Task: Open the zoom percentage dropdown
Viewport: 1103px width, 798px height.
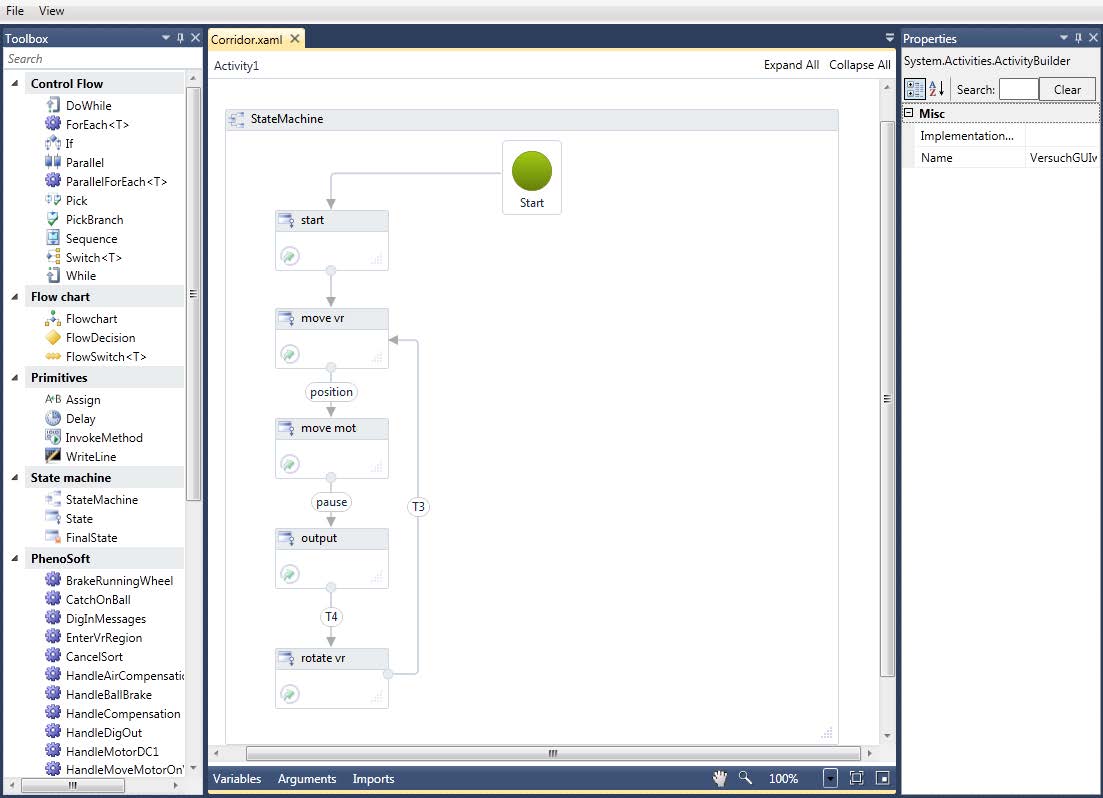Action: coord(830,778)
